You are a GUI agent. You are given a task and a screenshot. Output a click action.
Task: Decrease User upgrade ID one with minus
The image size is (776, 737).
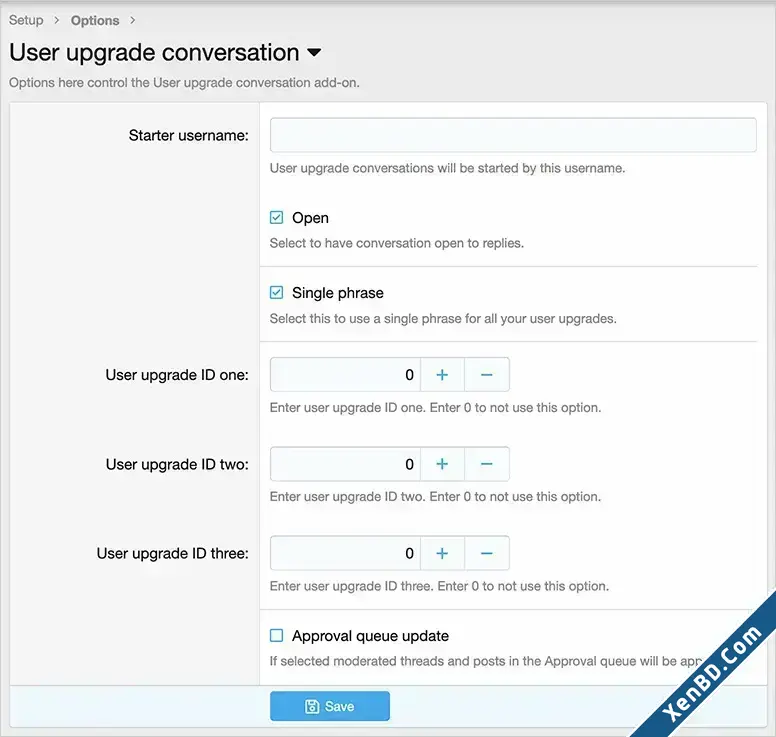[487, 375]
